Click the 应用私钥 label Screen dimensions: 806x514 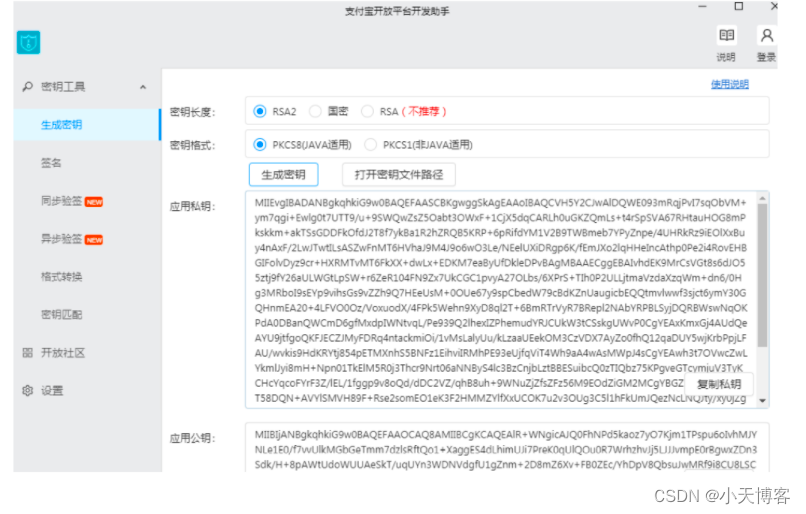click(193, 207)
